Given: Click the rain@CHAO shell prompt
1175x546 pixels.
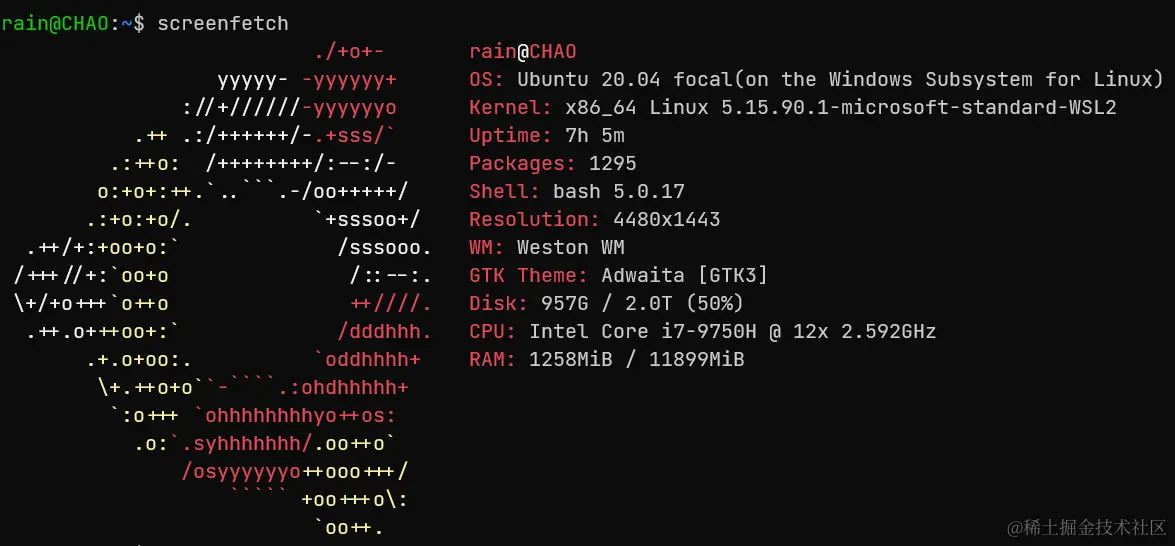Looking at the screenshot, I should click(72, 23).
